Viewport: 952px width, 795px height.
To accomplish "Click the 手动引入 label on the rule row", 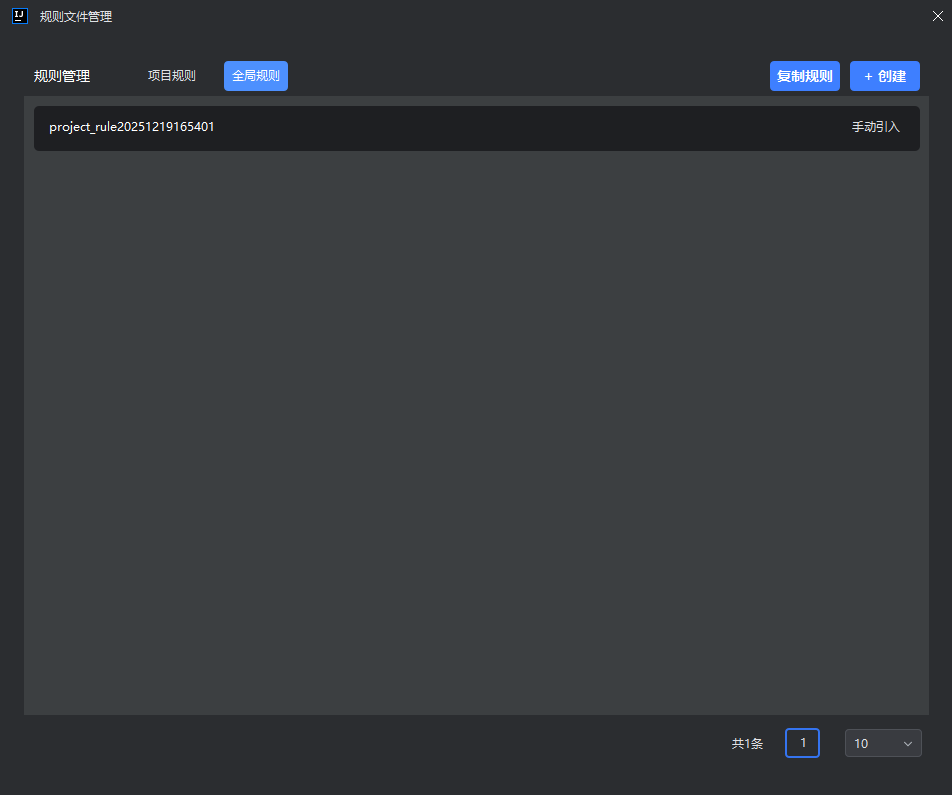I will point(875,127).
